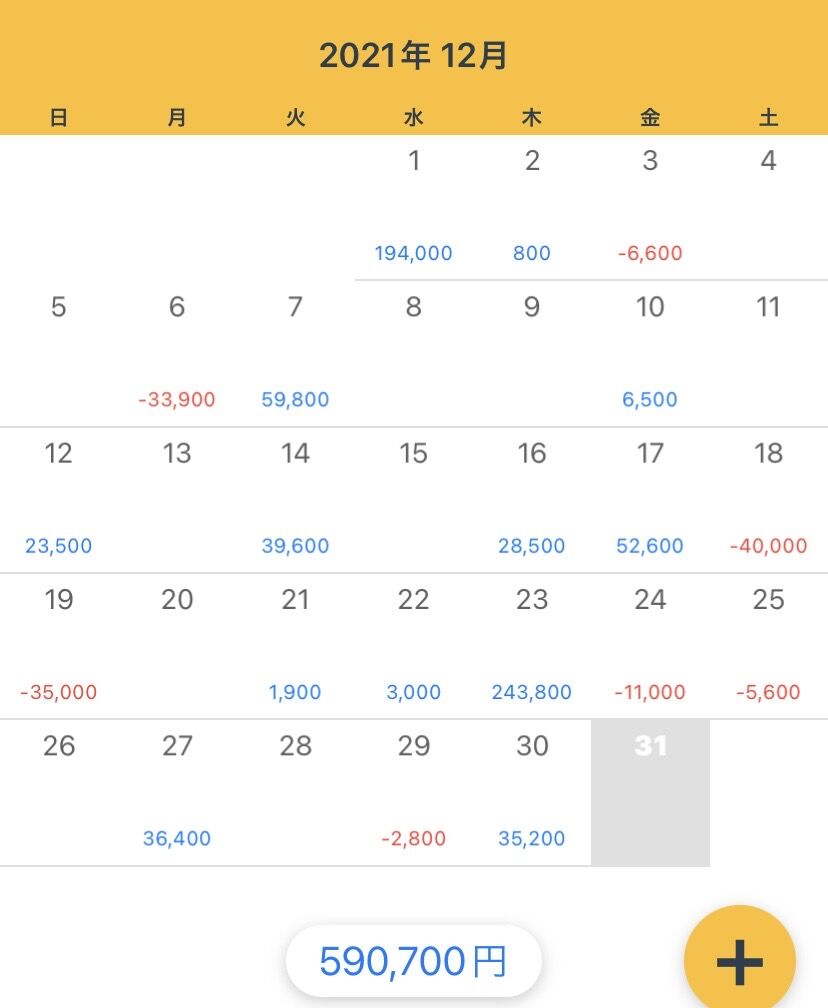Screen dimensions: 828x1008
Task: Tap the yellow plus add button
Action: 739,960
